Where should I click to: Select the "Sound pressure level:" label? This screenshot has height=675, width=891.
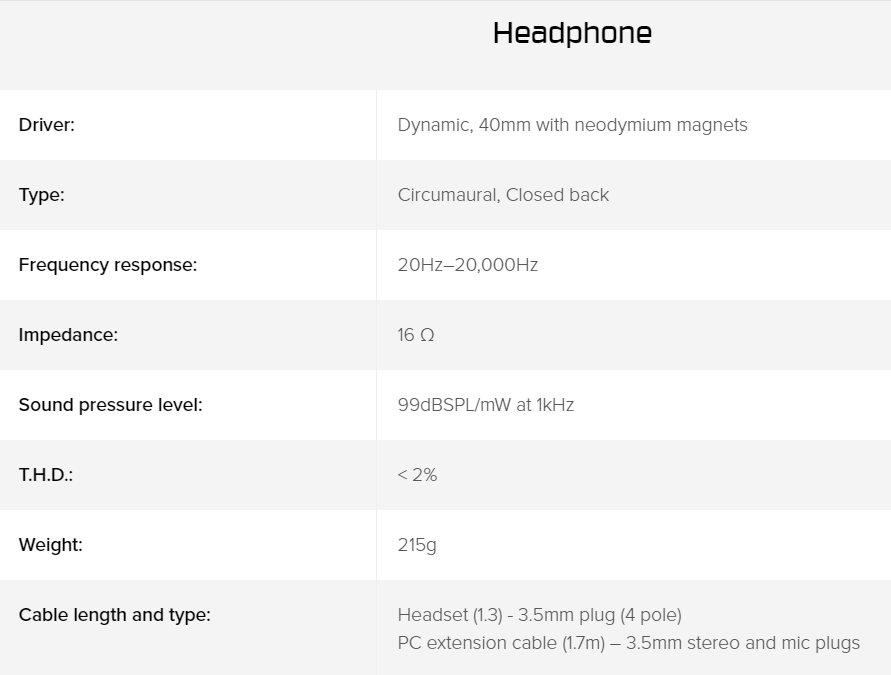point(110,405)
